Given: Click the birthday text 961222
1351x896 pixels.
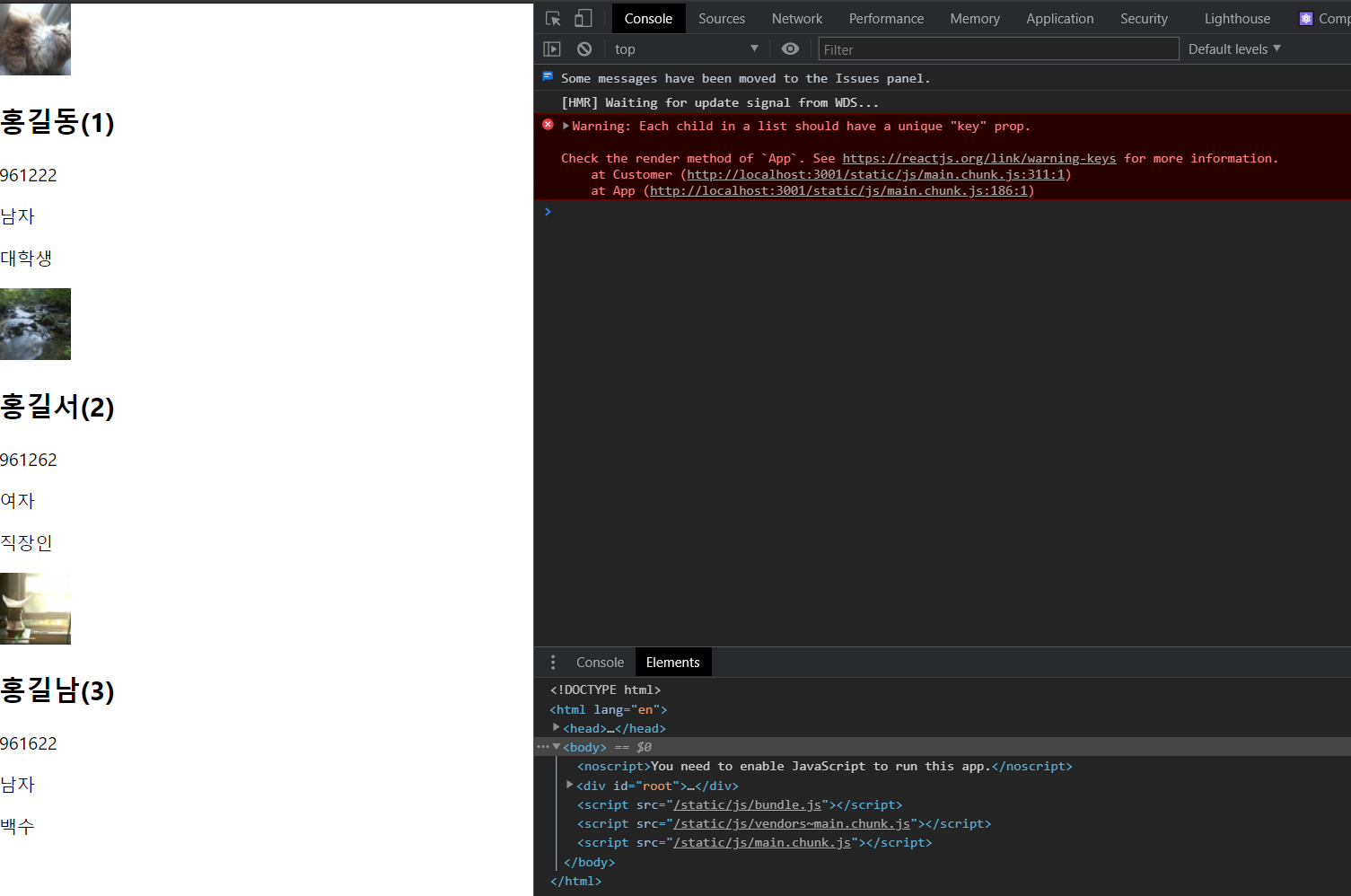Looking at the screenshot, I should pos(29,175).
